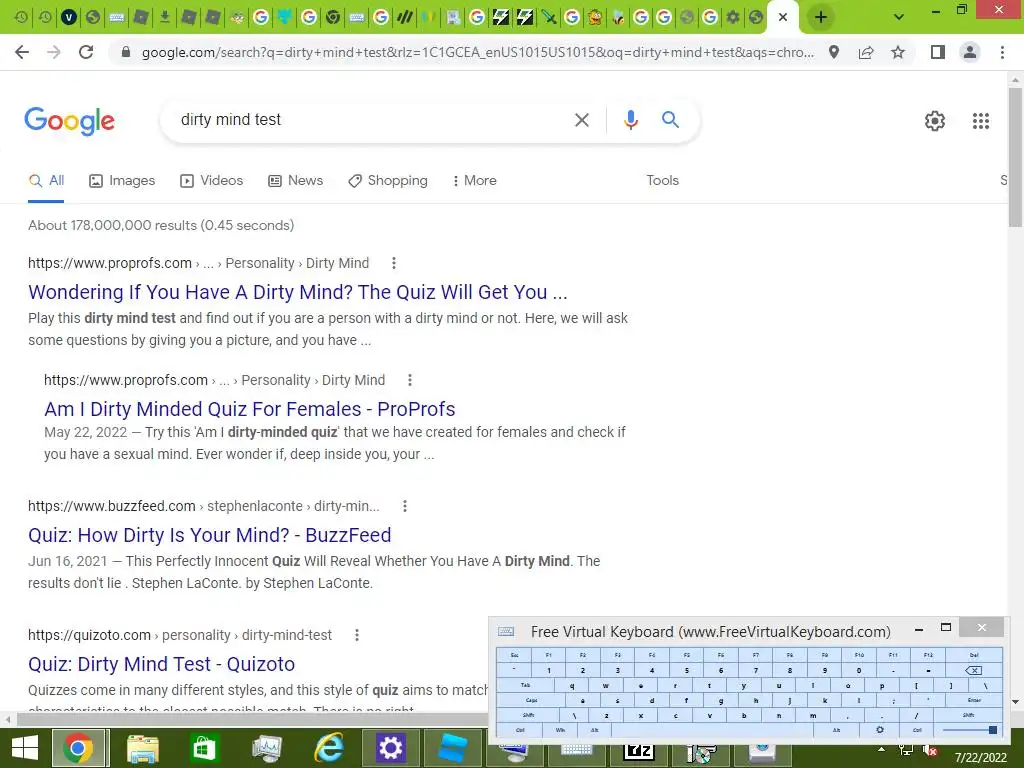Submit search with magnifier icon
Image resolution: width=1024 pixels, height=768 pixels.
(x=670, y=120)
